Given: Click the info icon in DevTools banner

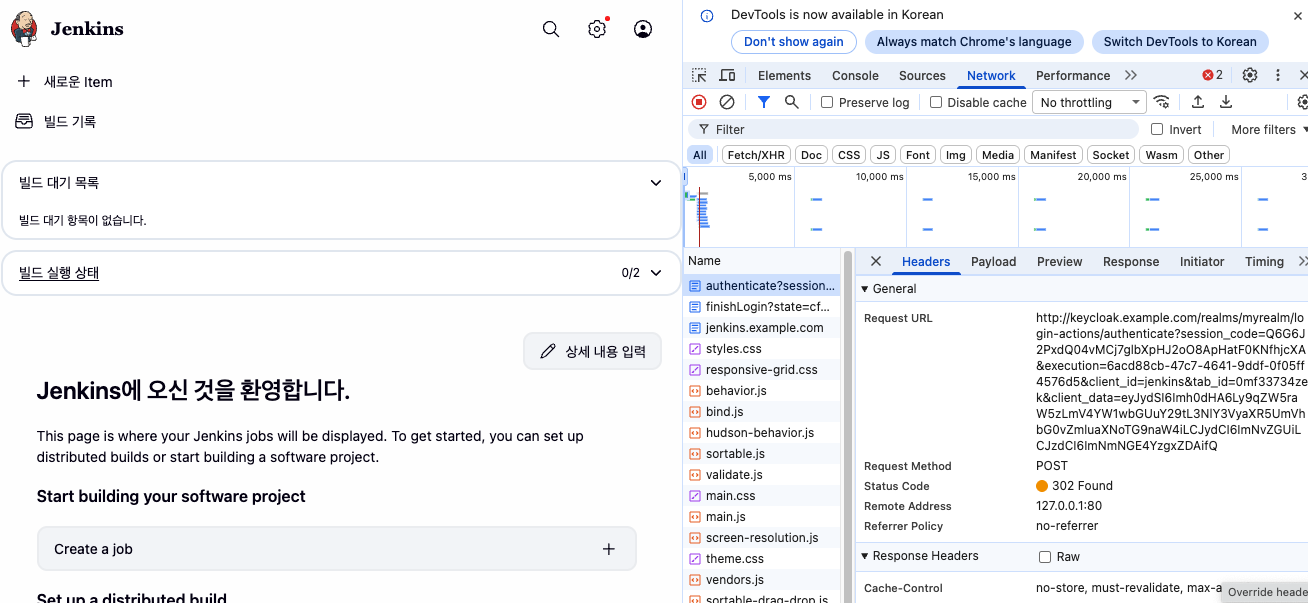Looking at the screenshot, I should coord(707,15).
